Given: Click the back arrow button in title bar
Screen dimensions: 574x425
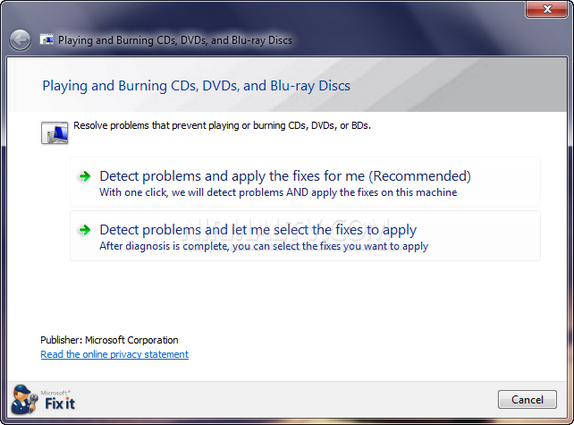Looking at the screenshot, I should click(20, 40).
